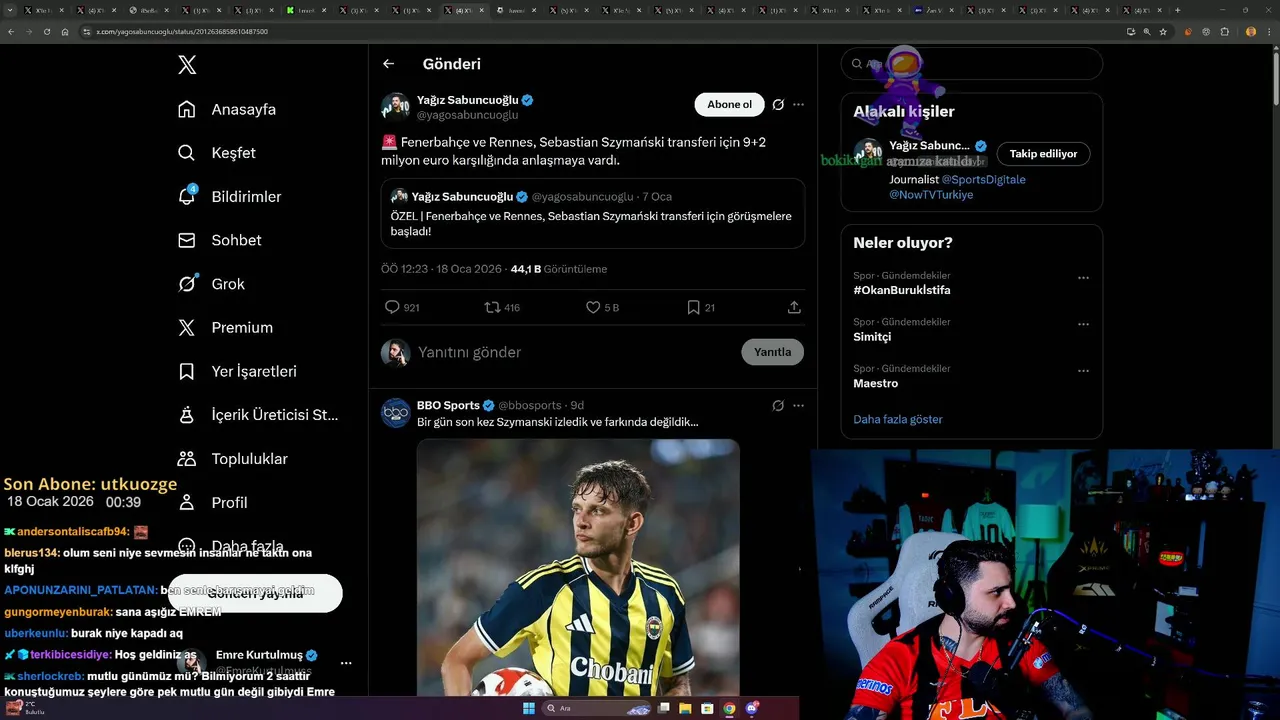
Task: Open more options on BBO Sports reply
Action: [x=798, y=405]
